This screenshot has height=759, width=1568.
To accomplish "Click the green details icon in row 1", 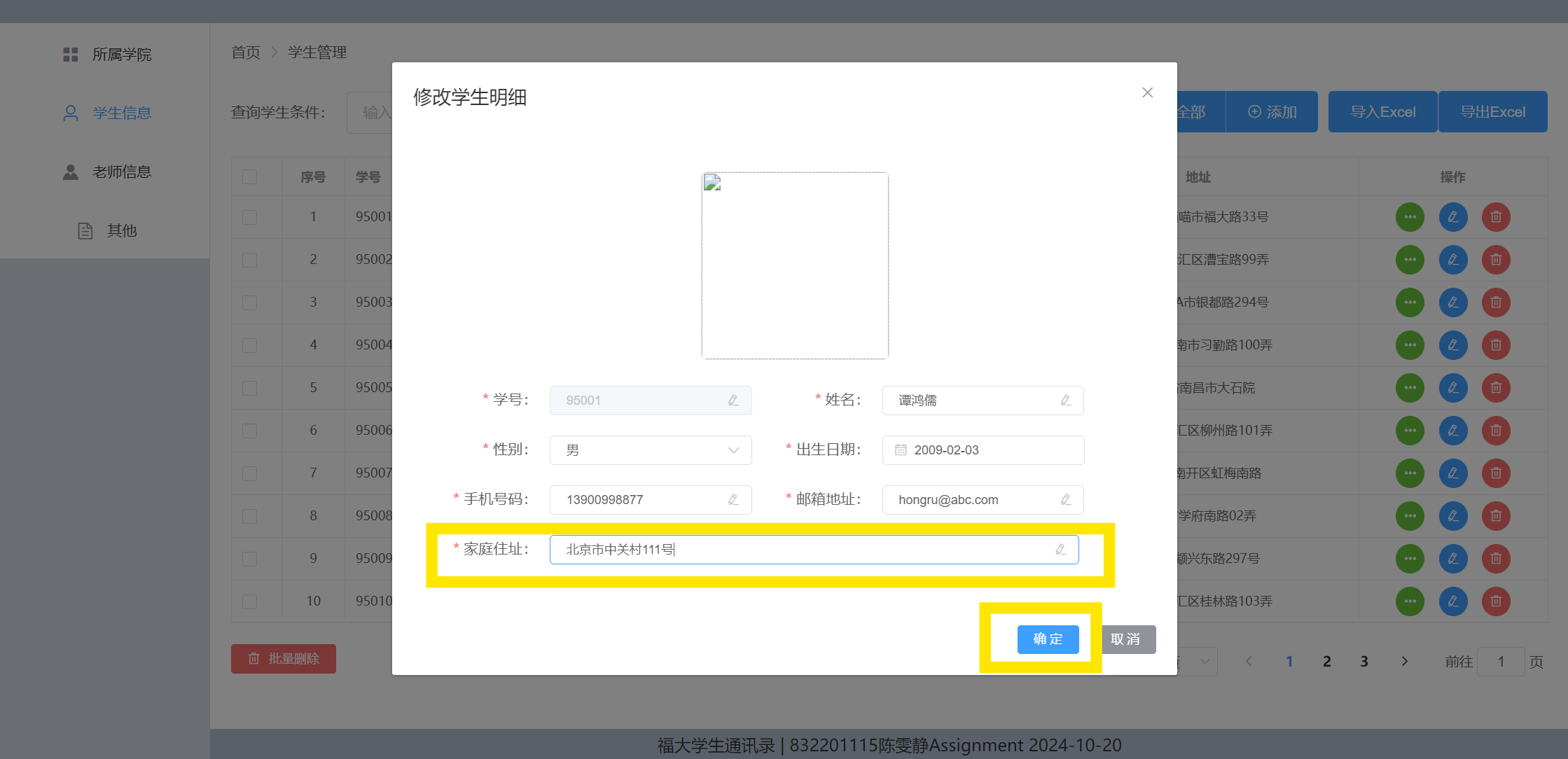I will click(x=1410, y=217).
